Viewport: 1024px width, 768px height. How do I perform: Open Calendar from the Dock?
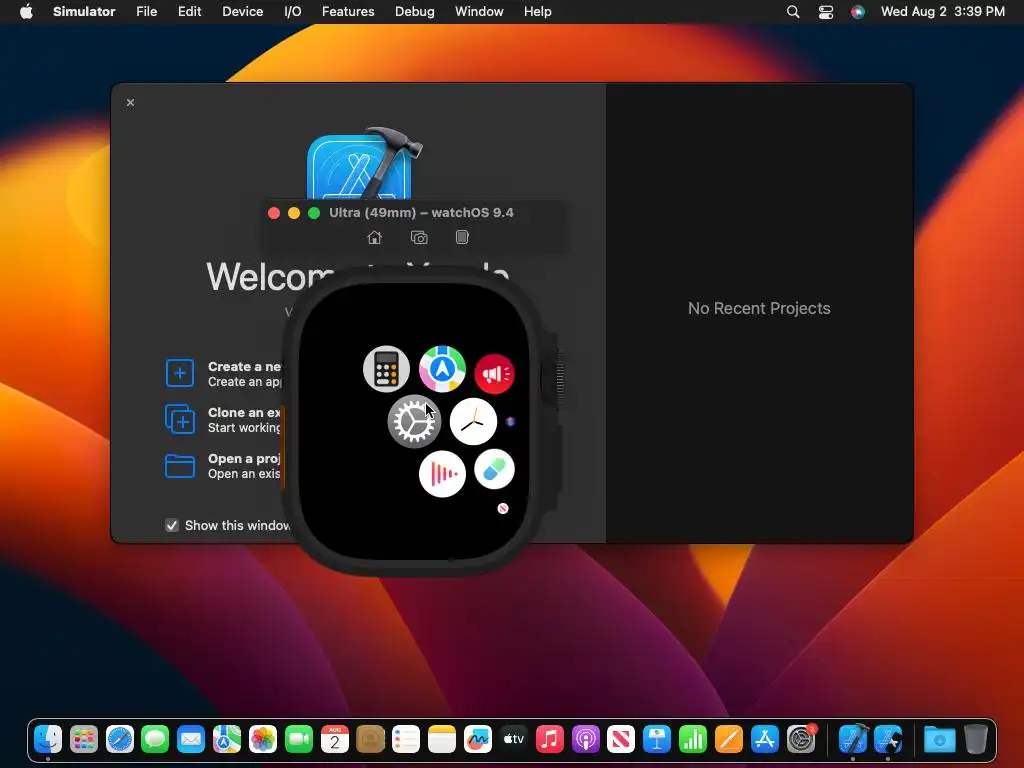pyautogui.click(x=334, y=739)
